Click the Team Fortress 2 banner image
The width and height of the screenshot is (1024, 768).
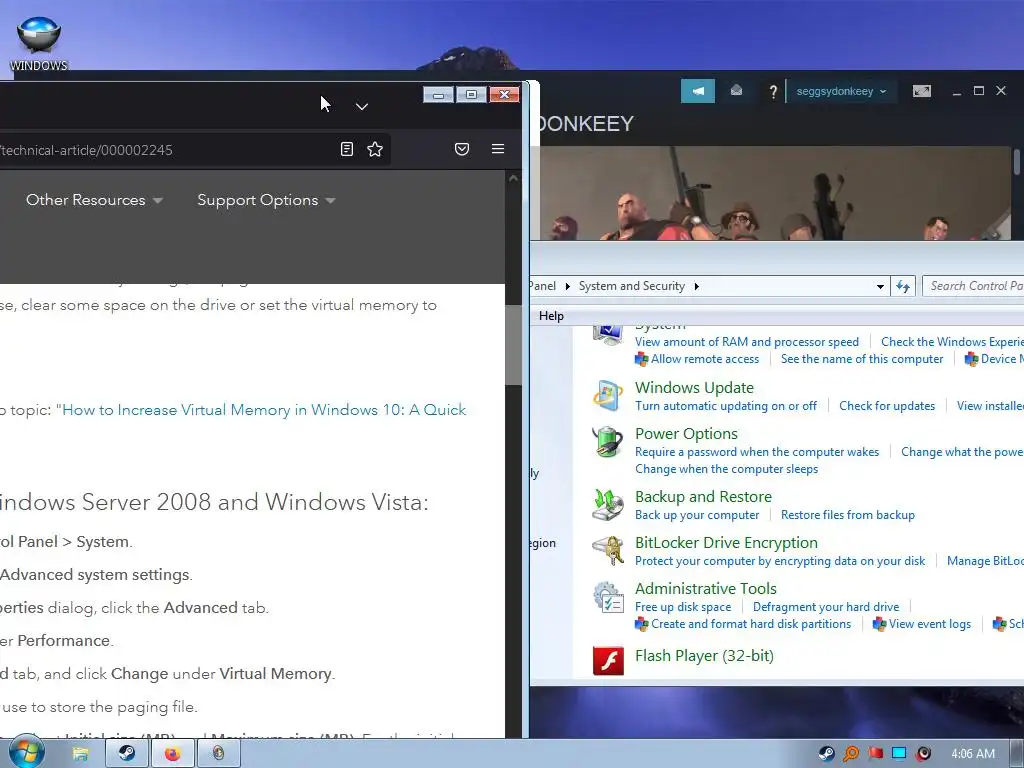coord(773,193)
